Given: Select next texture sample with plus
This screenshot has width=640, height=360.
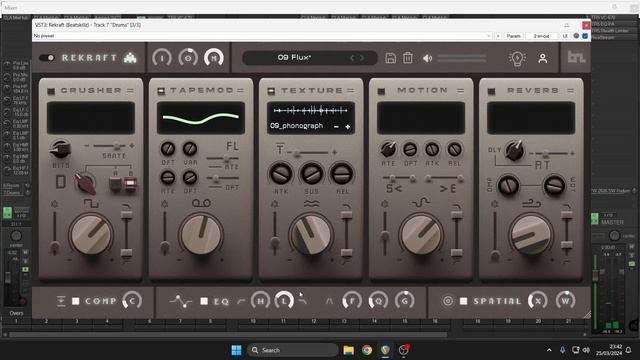Looking at the screenshot, I should [x=347, y=127].
